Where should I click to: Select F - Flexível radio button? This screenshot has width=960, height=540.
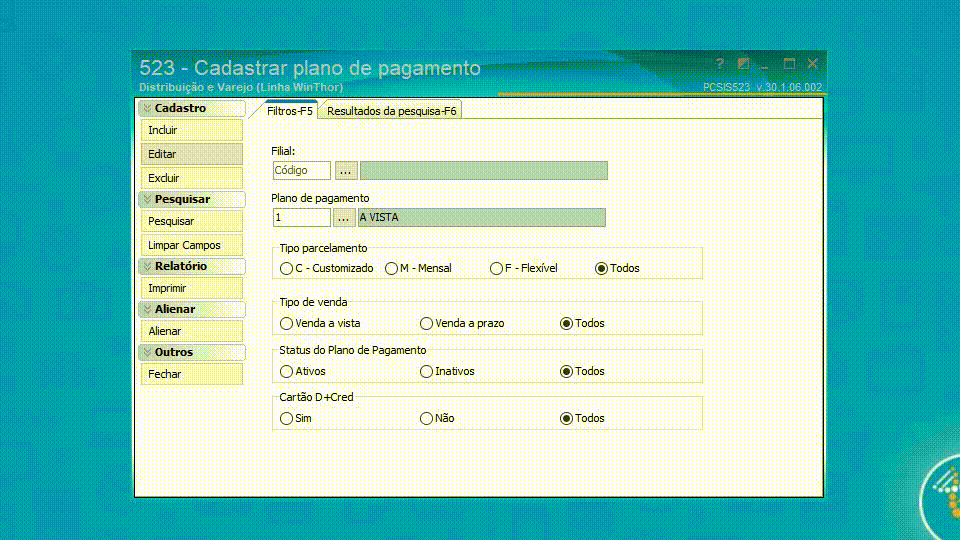[496, 269]
